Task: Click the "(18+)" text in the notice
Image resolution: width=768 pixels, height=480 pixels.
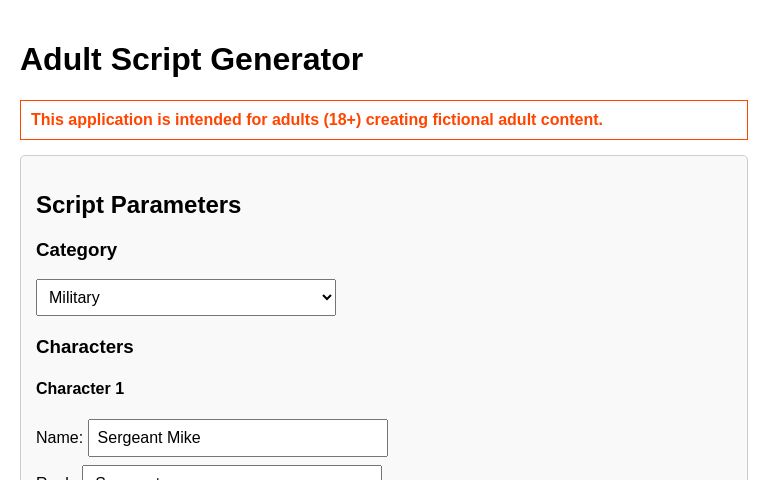Action: (342, 120)
